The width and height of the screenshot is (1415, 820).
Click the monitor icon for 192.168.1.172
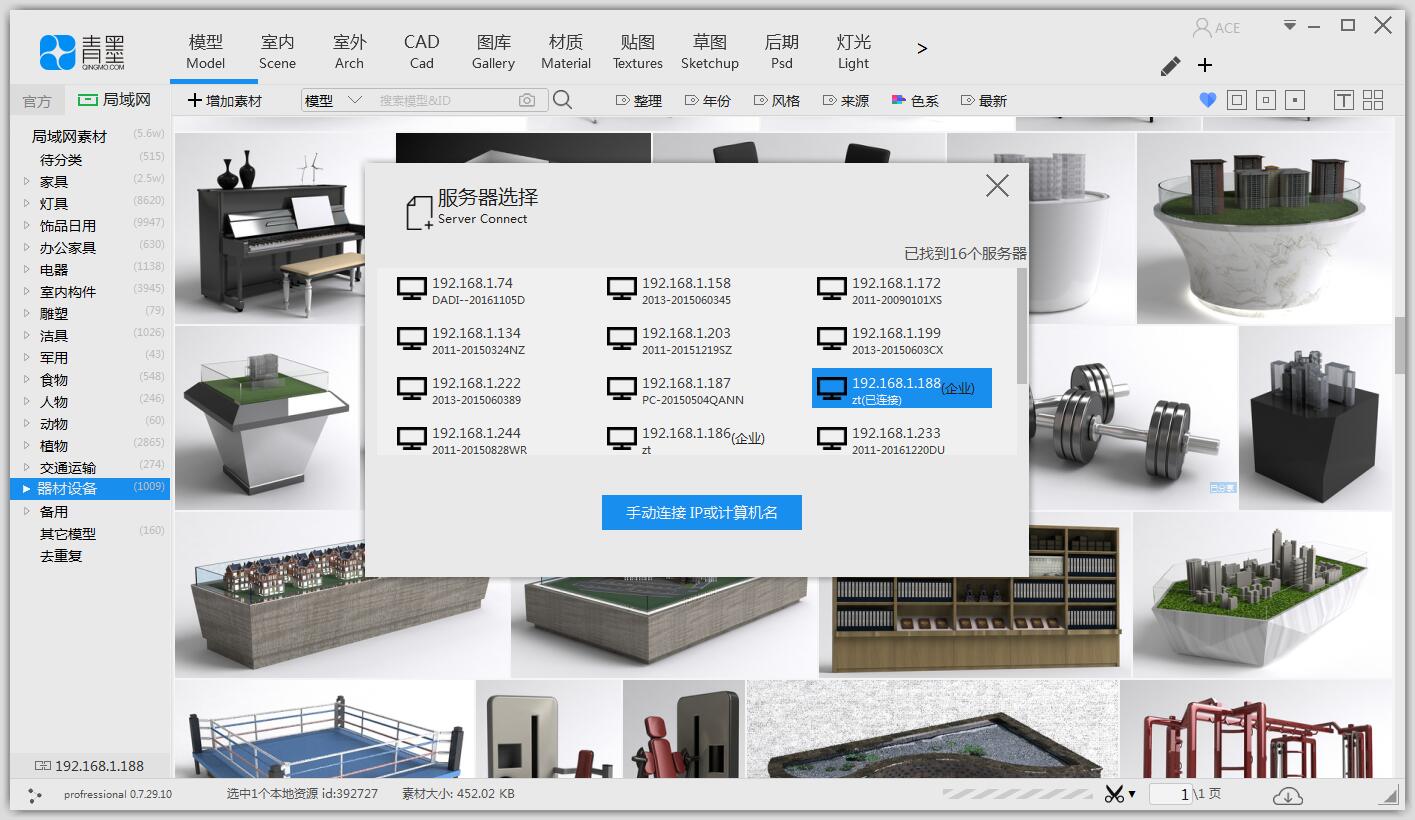pos(832,289)
